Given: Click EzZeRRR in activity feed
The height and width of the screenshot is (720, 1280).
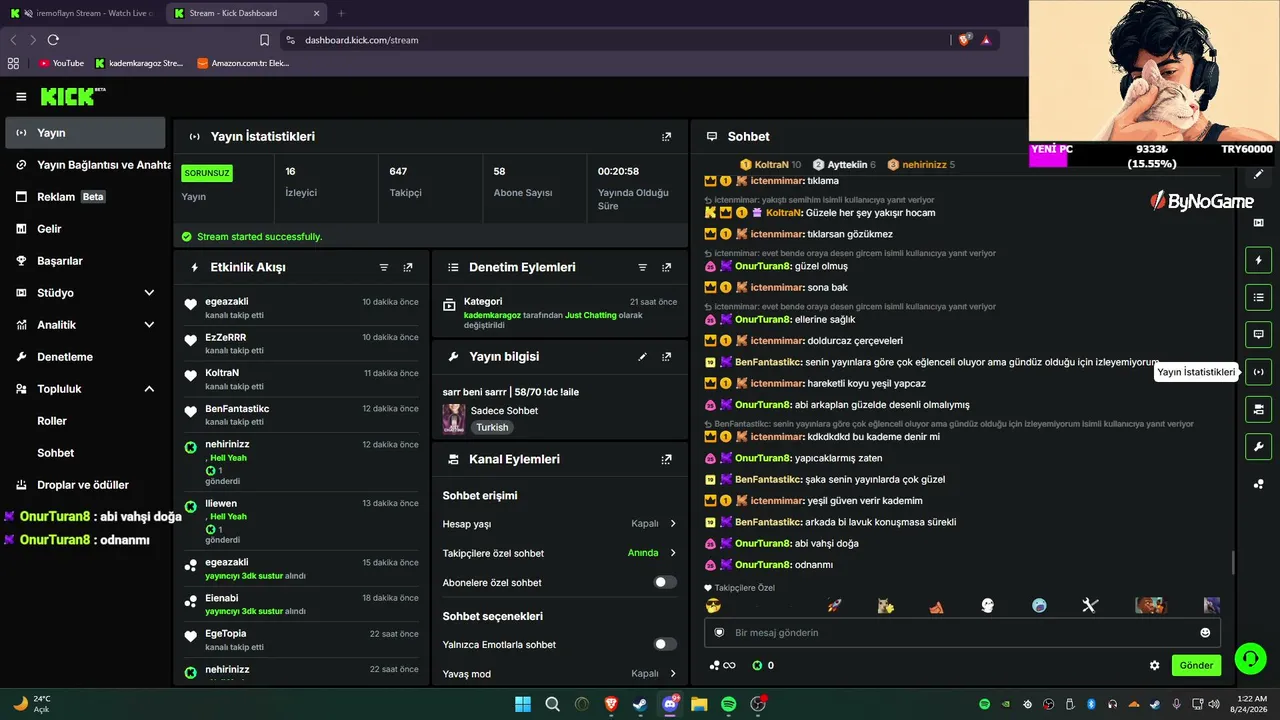Looking at the screenshot, I should (302, 343).
